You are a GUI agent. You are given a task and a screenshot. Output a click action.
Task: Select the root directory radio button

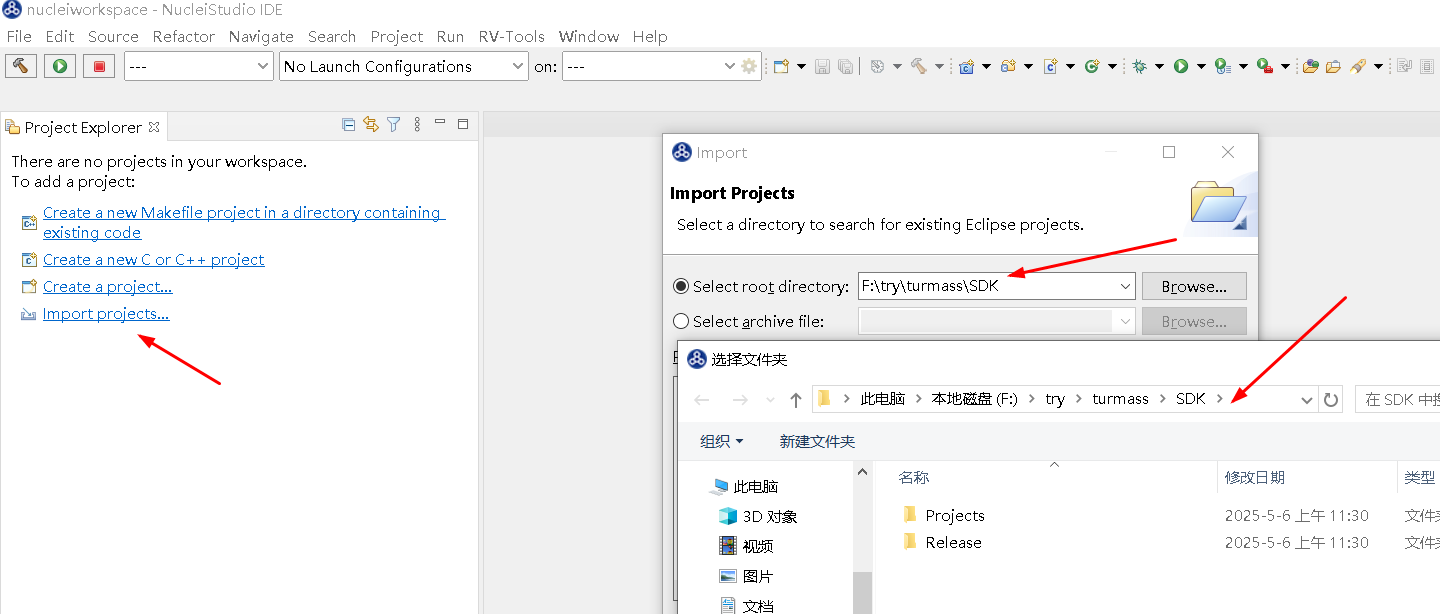pyautogui.click(x=682, y=286)
